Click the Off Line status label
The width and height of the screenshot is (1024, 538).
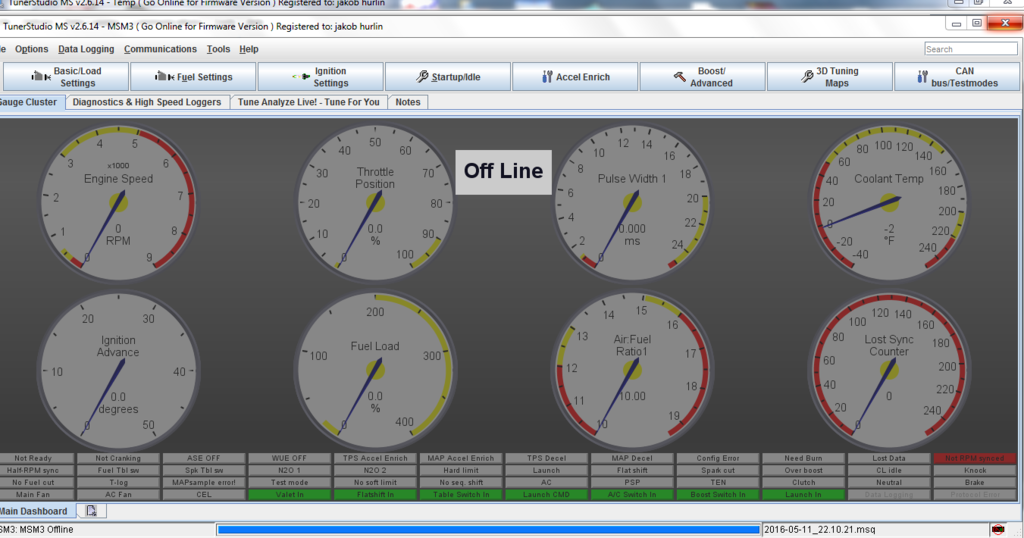(504, 172)
